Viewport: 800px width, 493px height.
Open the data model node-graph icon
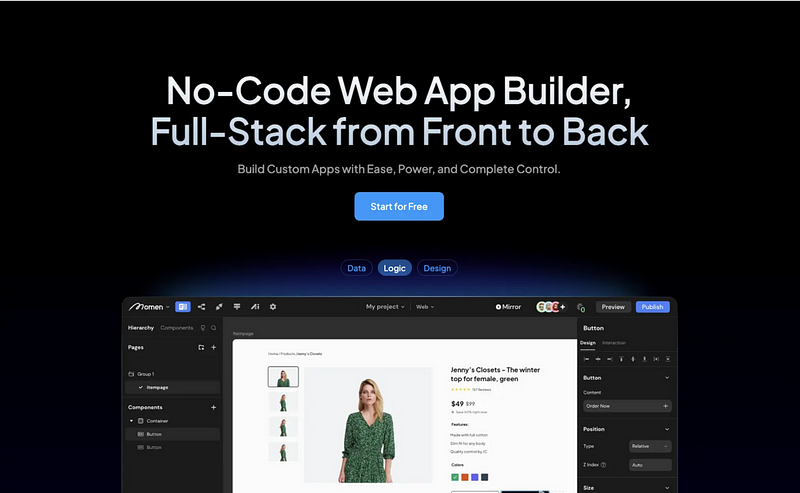coord(202,307)
